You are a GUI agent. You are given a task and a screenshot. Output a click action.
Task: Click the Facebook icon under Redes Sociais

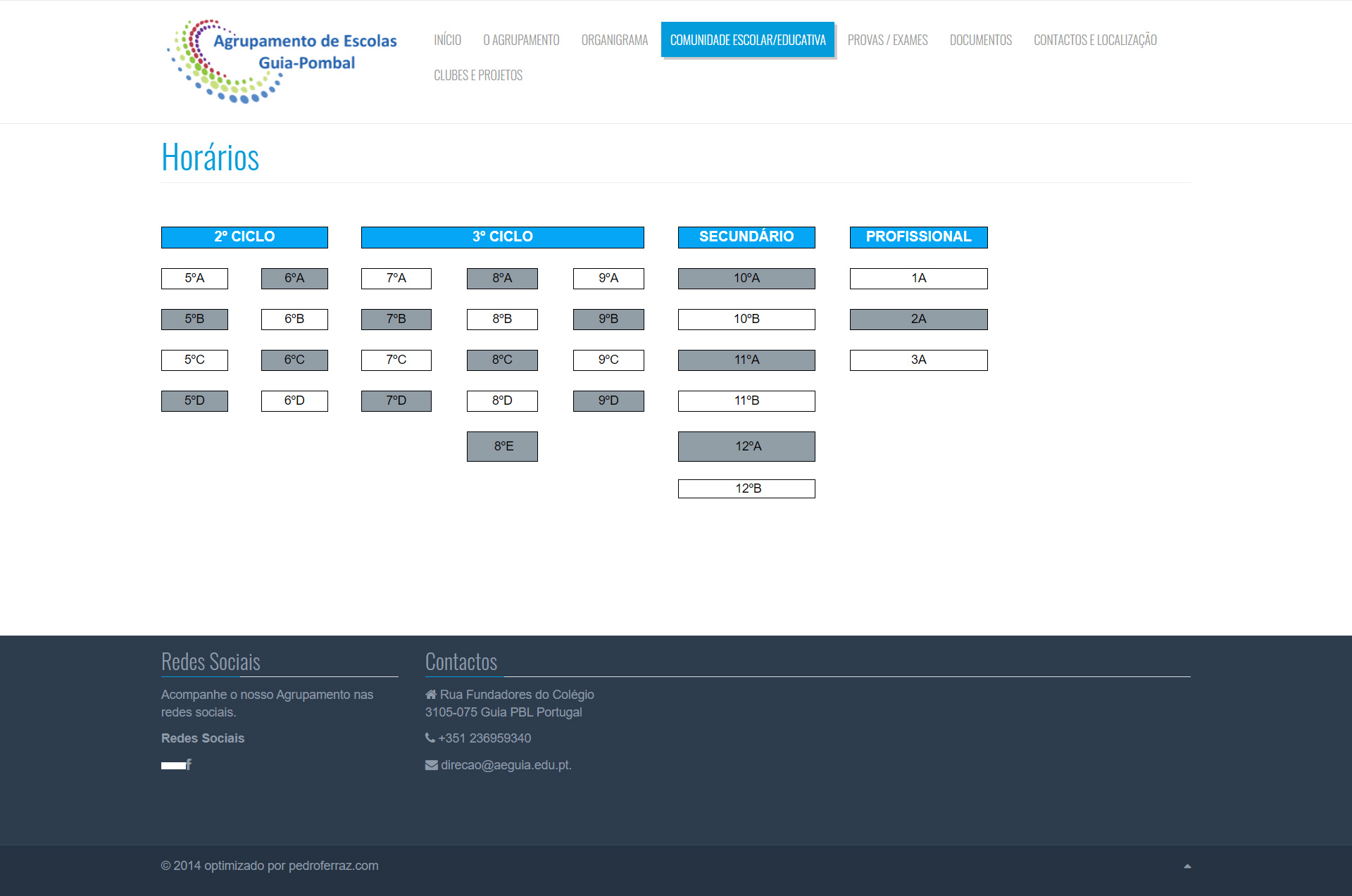188,764
